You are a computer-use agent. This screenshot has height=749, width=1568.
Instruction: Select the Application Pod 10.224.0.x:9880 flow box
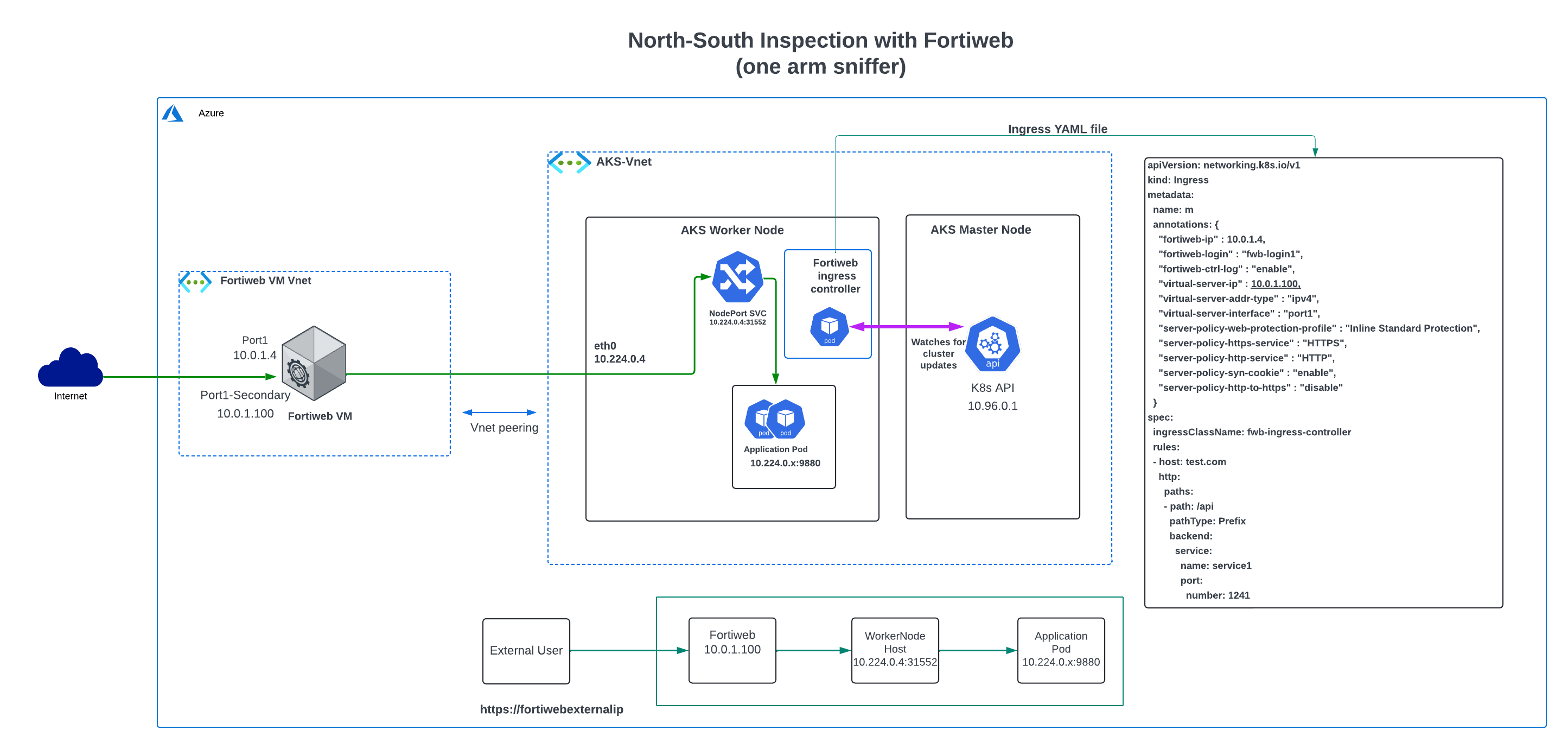pyautogui.click(x=1061, y=650)
